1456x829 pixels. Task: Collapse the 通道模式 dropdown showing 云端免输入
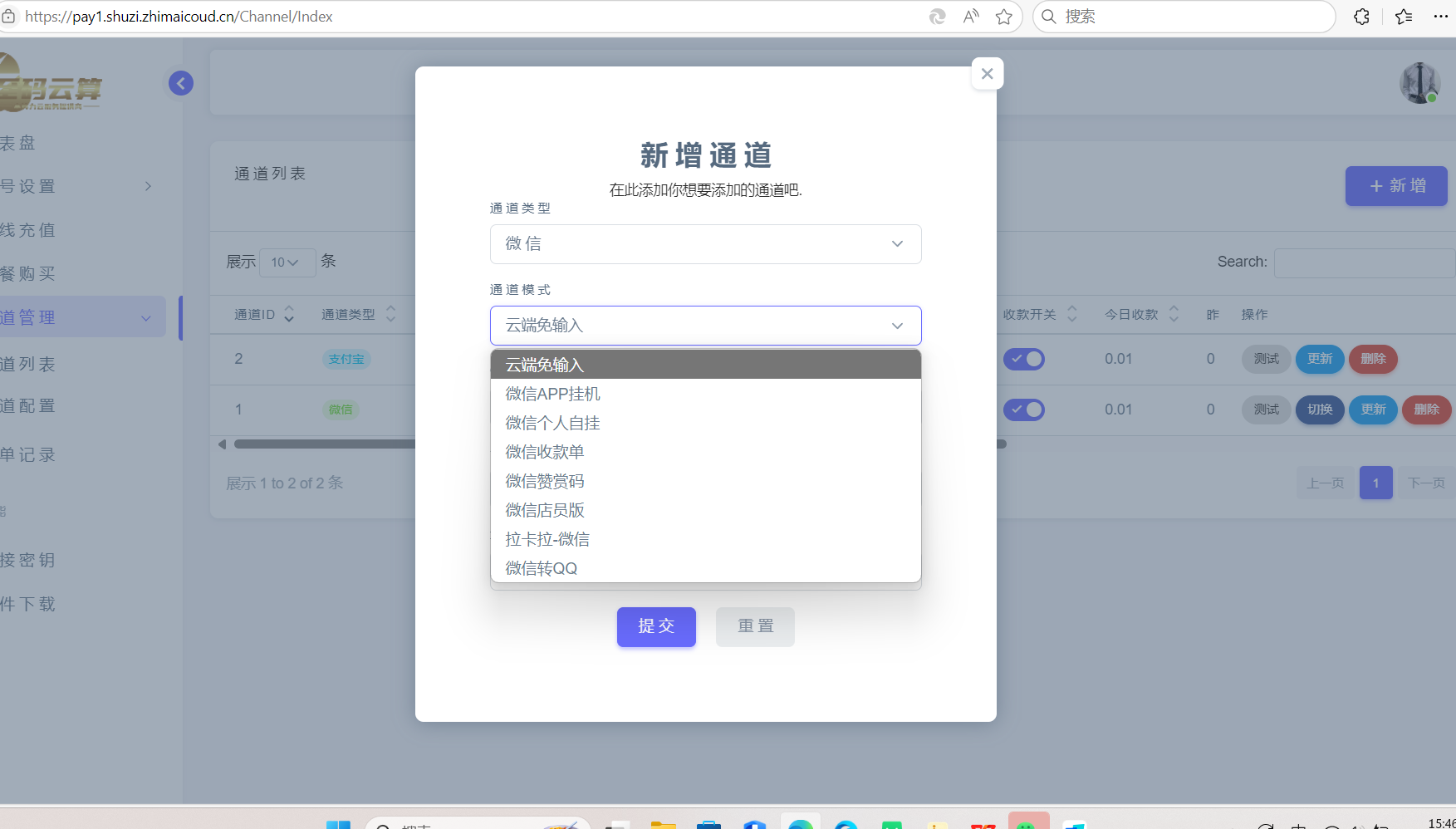[705, 326]
